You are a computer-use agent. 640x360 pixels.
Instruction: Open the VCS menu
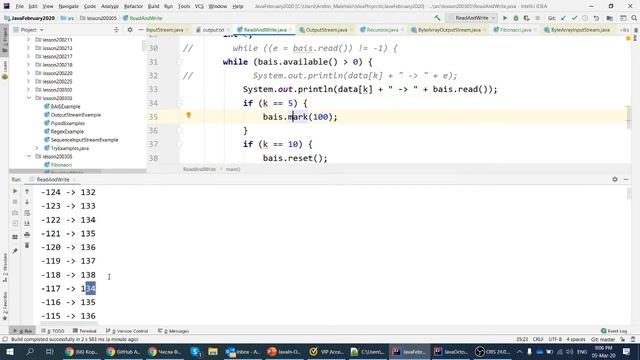click(x=199, y=6)
